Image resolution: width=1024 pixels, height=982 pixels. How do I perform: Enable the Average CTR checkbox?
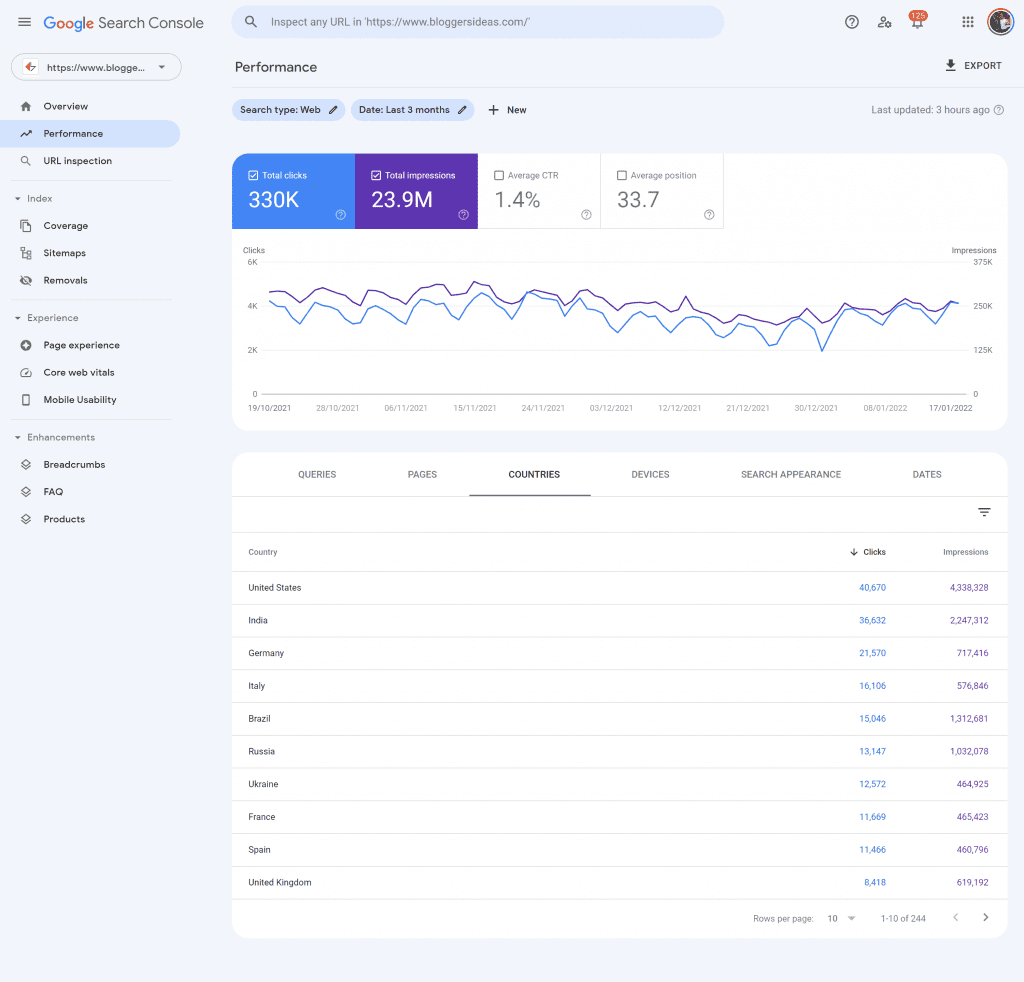pyautogui.click(x=499, y=176)
